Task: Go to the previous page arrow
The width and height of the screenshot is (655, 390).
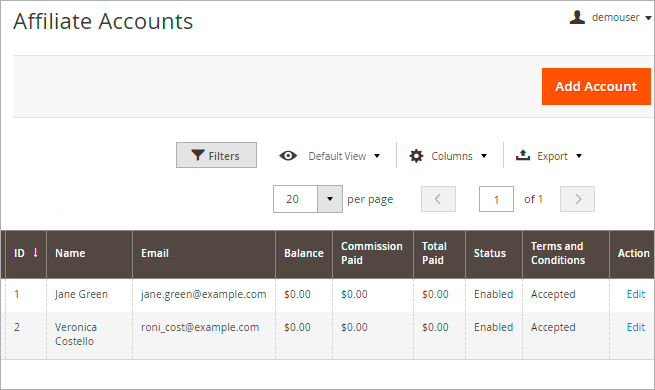Action: (x=438, y=199)
